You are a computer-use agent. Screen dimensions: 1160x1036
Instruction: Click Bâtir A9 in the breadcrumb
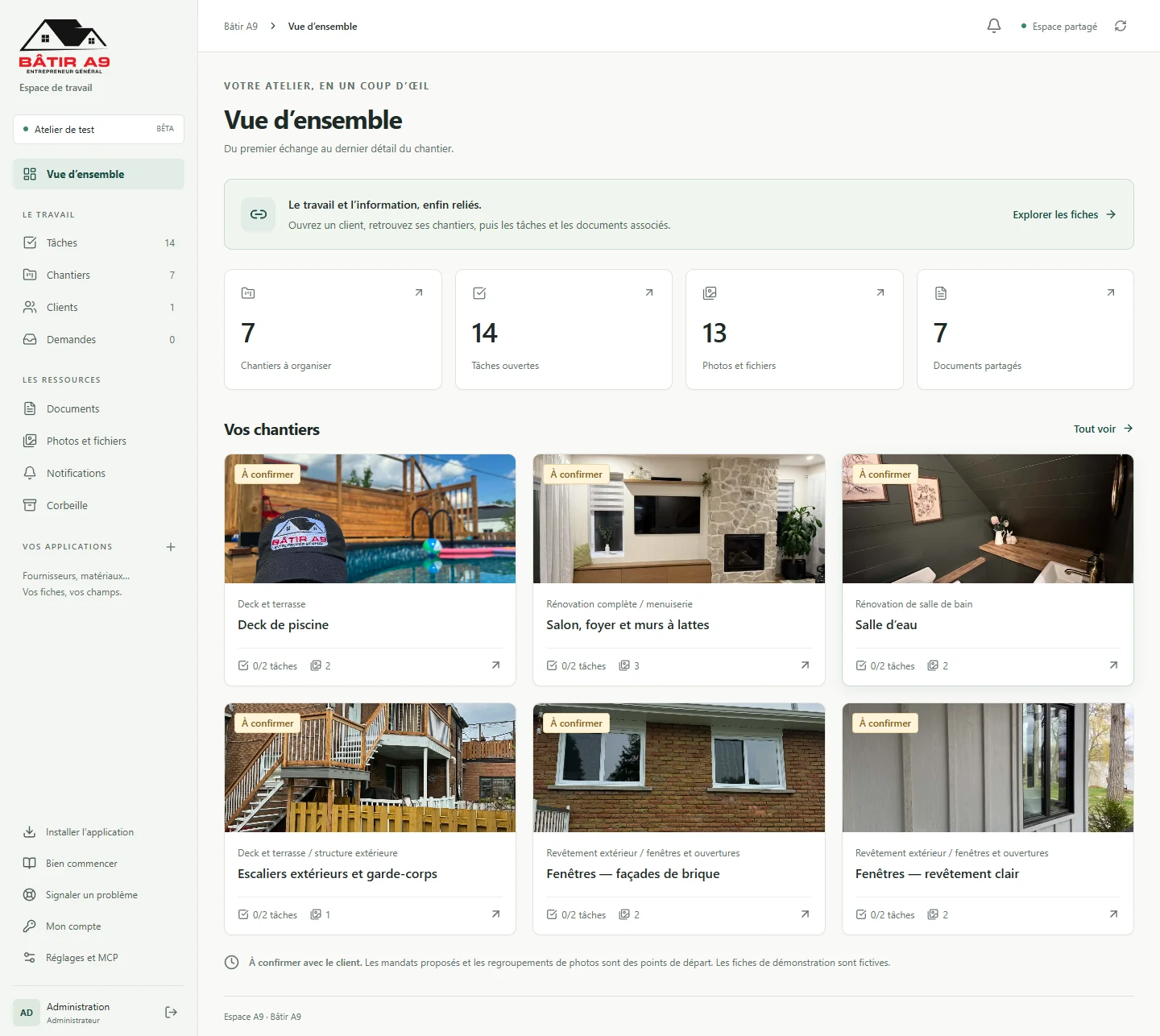[241, 27]
